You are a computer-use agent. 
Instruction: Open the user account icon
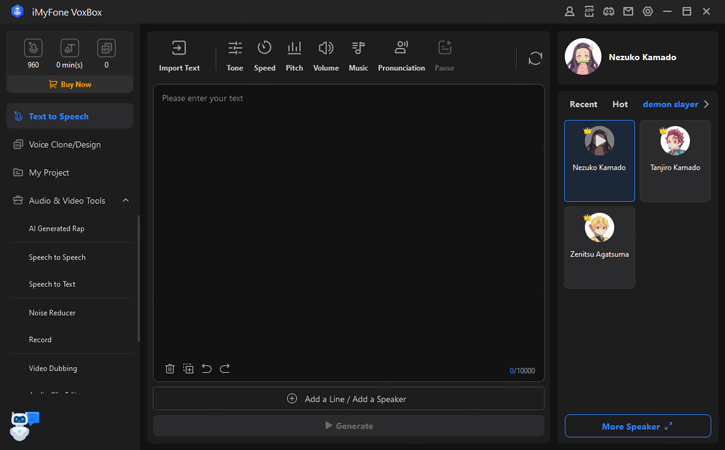pyautogui.click(x=570, y=12)
